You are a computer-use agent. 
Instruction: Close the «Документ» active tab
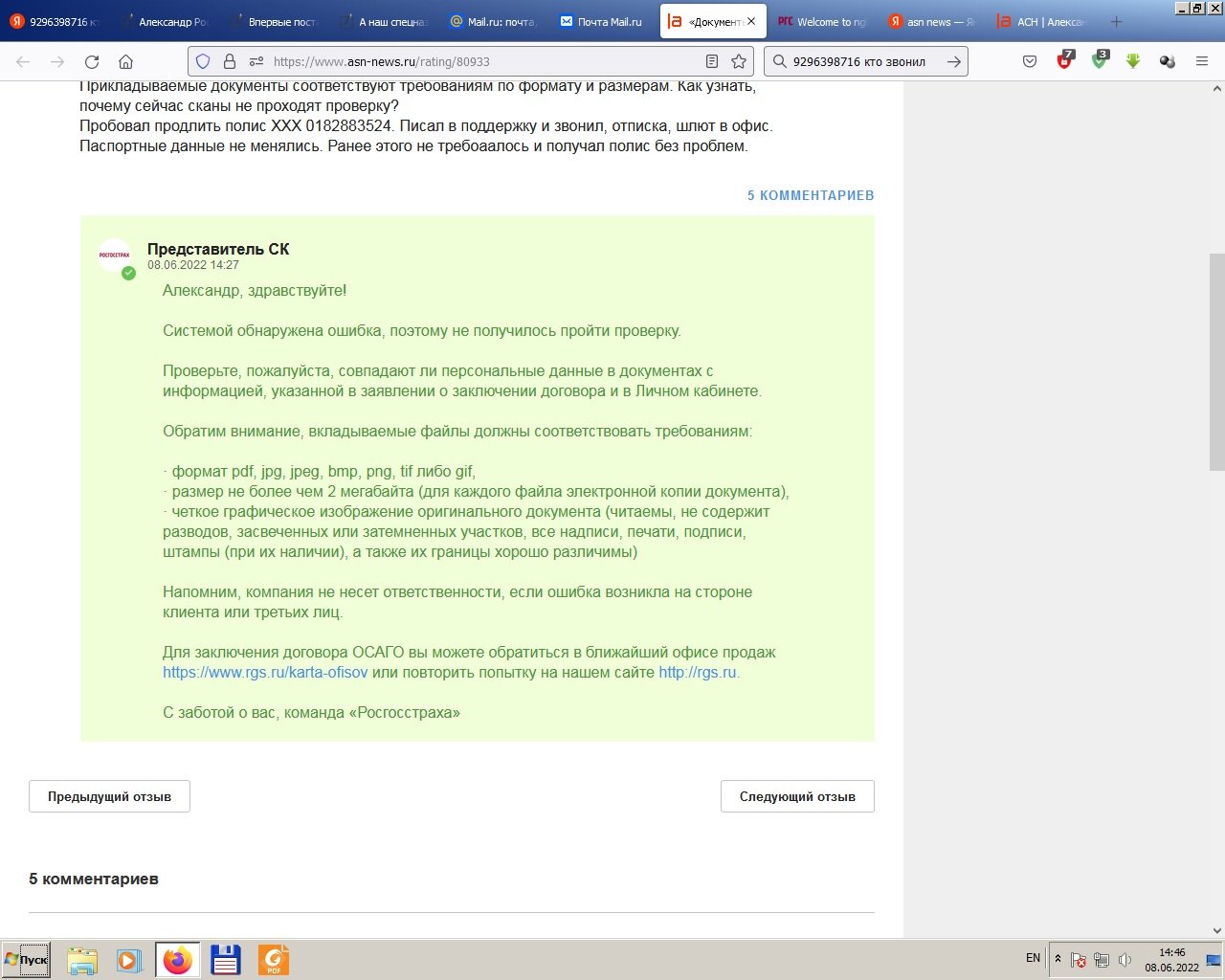pyautogui.click(x=751, y=21)
